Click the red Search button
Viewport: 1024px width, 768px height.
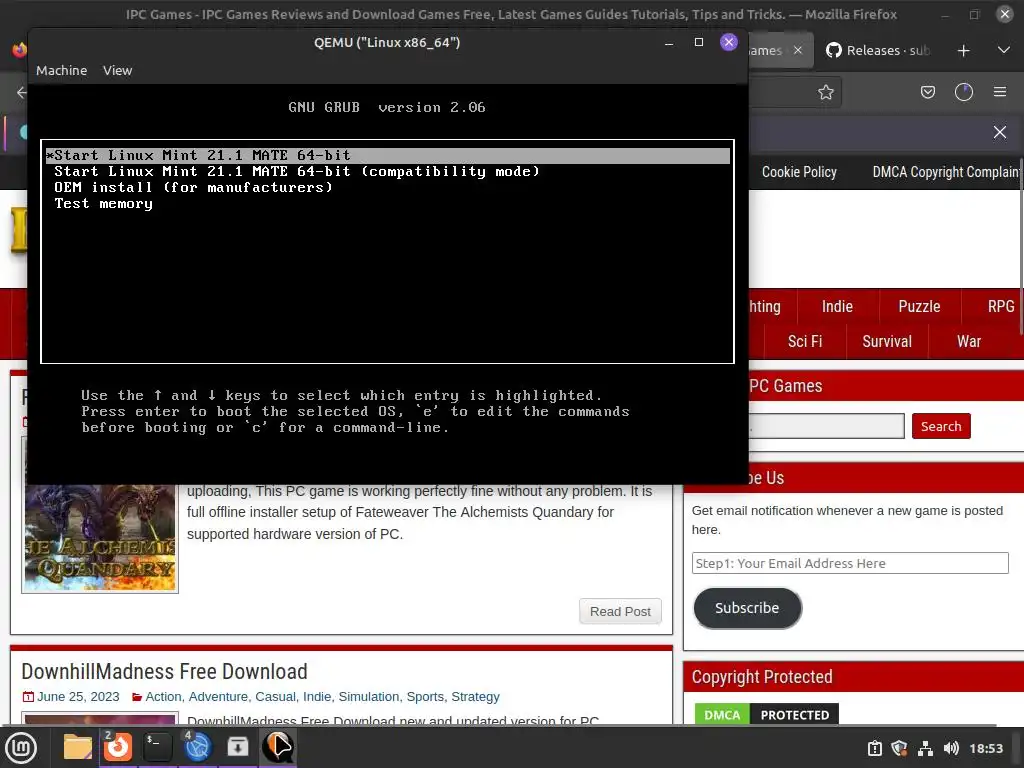click(x=941, y=426)
